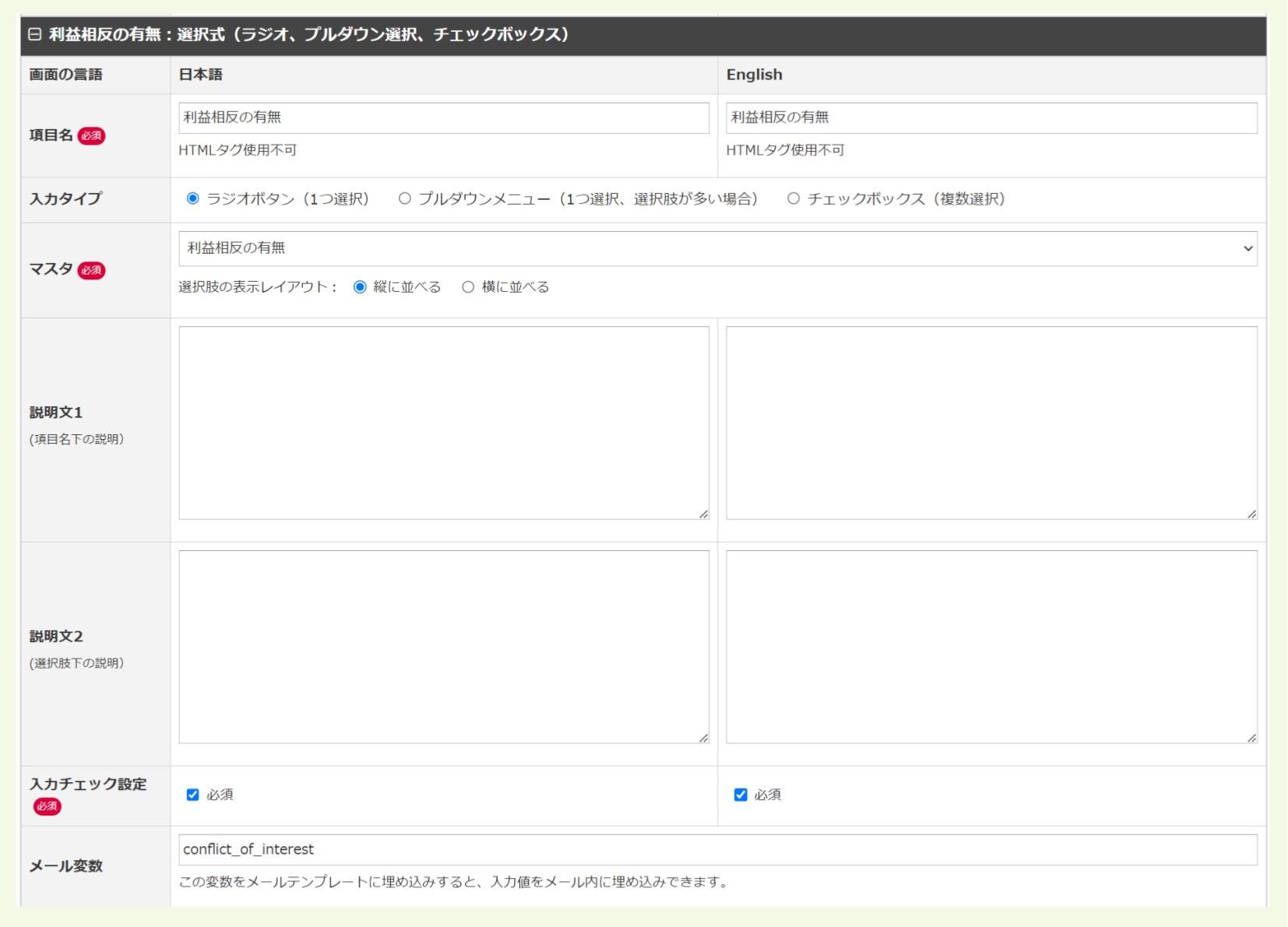Click the 必須 badge next to 項目名
1288x927 pixels.
tap(91, 135)
